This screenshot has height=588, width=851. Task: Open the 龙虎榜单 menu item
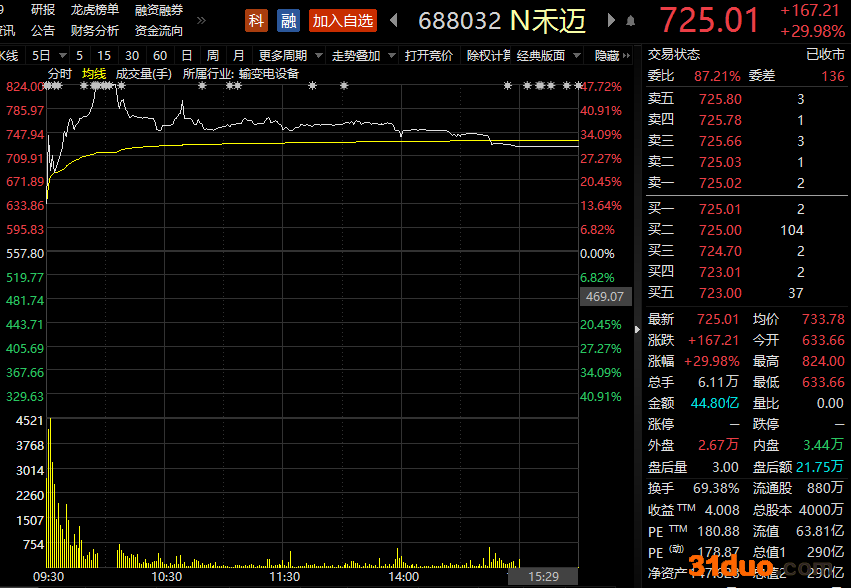coord(95,9)
